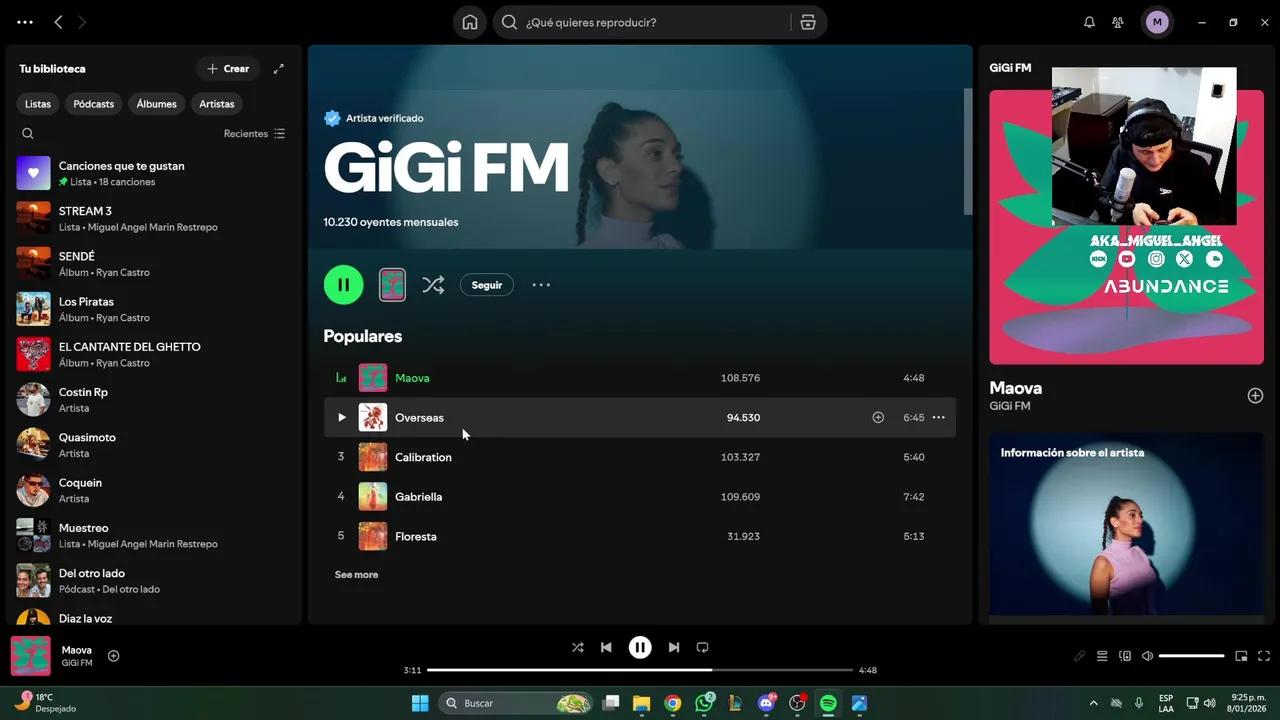Adjust the Spotify volume slider

[1192, 656]
